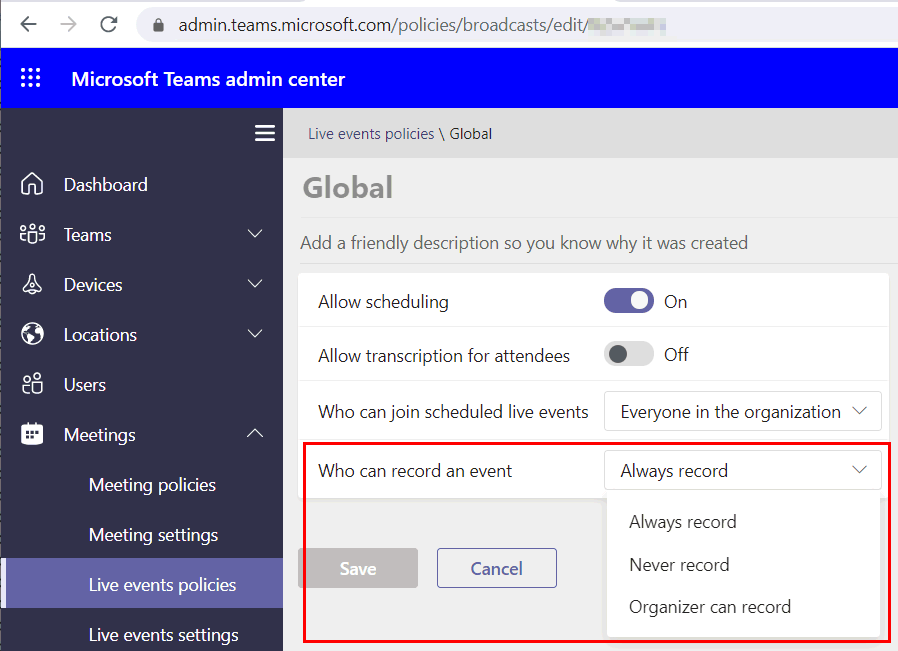Enable Allow transcription for attendees toggle

(628, 354)
